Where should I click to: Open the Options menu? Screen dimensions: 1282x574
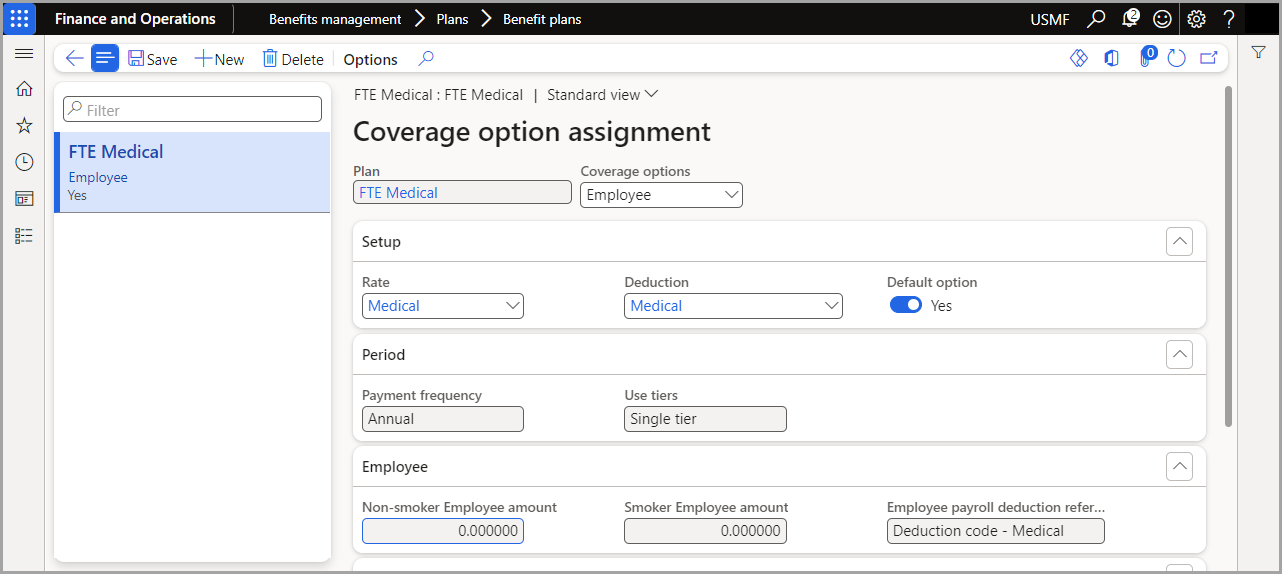pos(371,59)
